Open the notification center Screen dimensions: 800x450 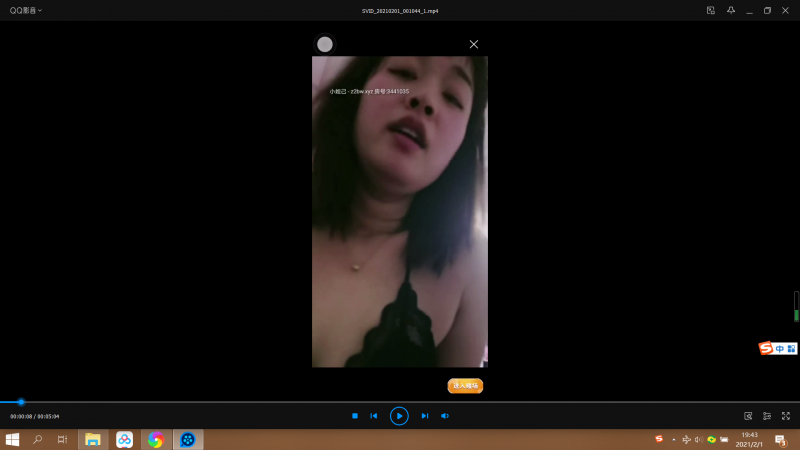[780, 439]
